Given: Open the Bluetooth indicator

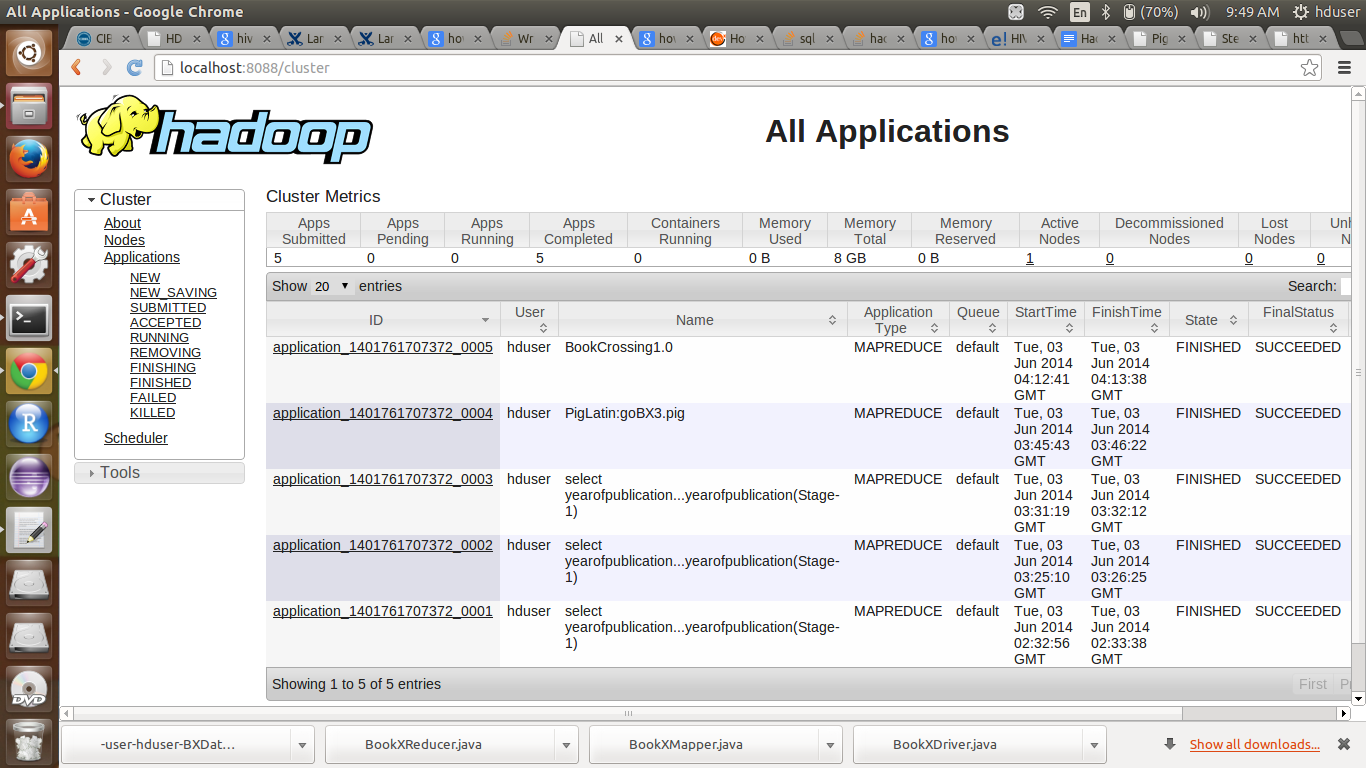Looking at the screenshot, I should [x=1105, y=12].
